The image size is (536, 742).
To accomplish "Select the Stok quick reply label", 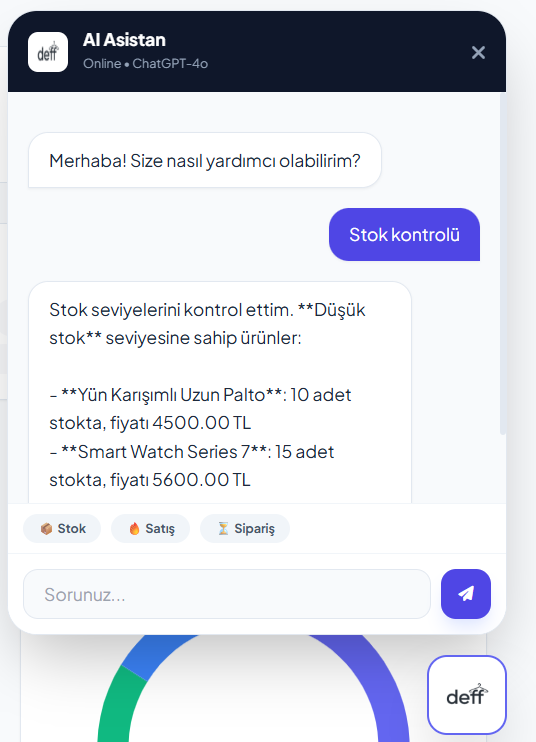I will click(71, 529).
